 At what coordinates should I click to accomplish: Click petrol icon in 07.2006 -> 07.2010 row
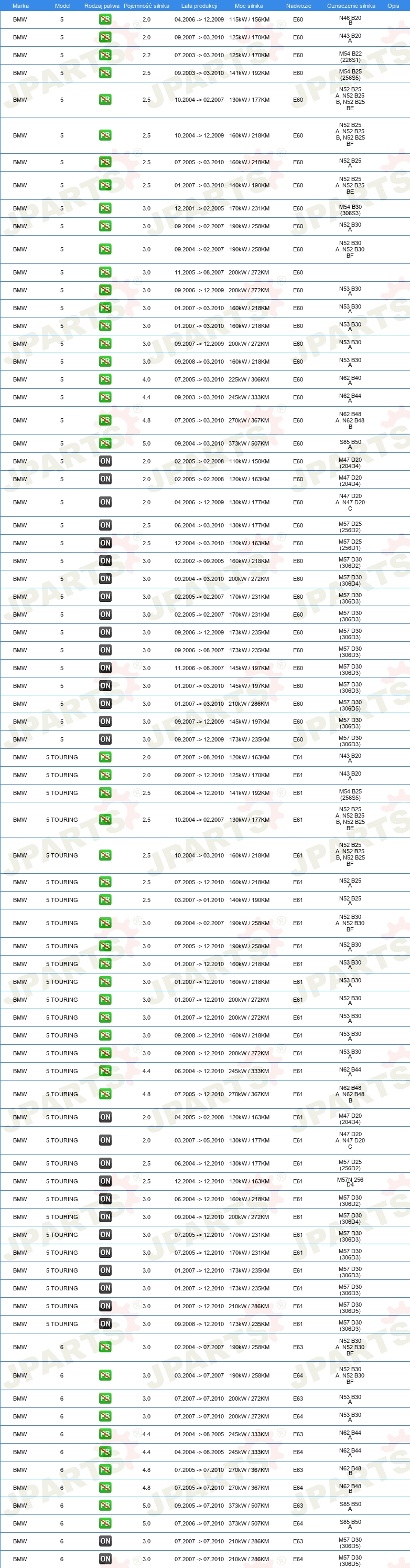[x=105, y=1523]
